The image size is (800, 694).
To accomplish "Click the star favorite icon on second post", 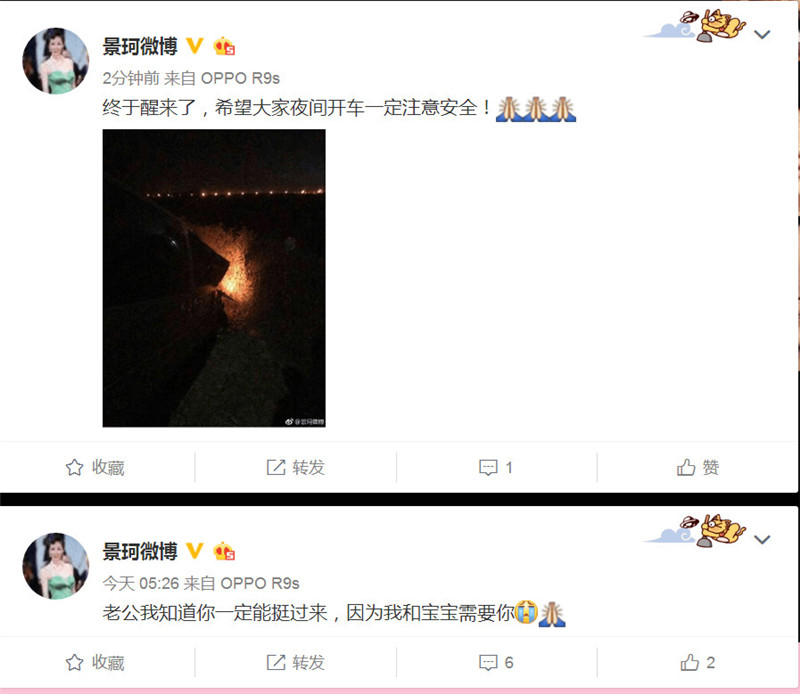I will [x=74, y=662].
